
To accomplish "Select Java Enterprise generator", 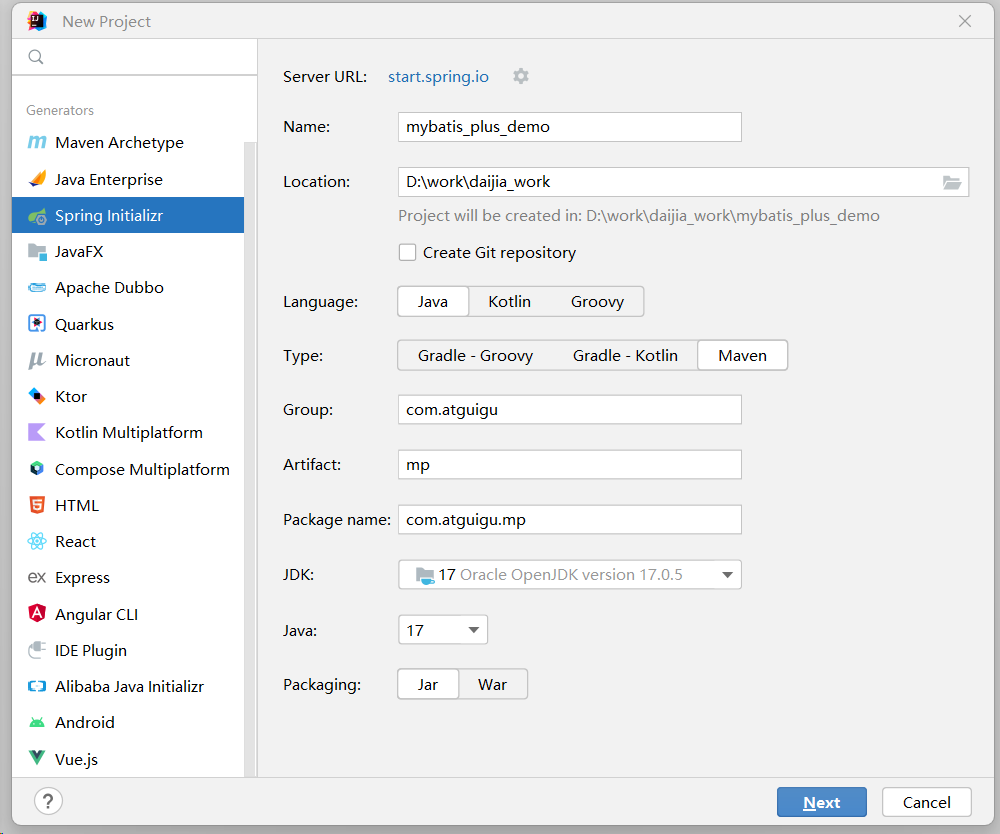I will pos(128,179).
